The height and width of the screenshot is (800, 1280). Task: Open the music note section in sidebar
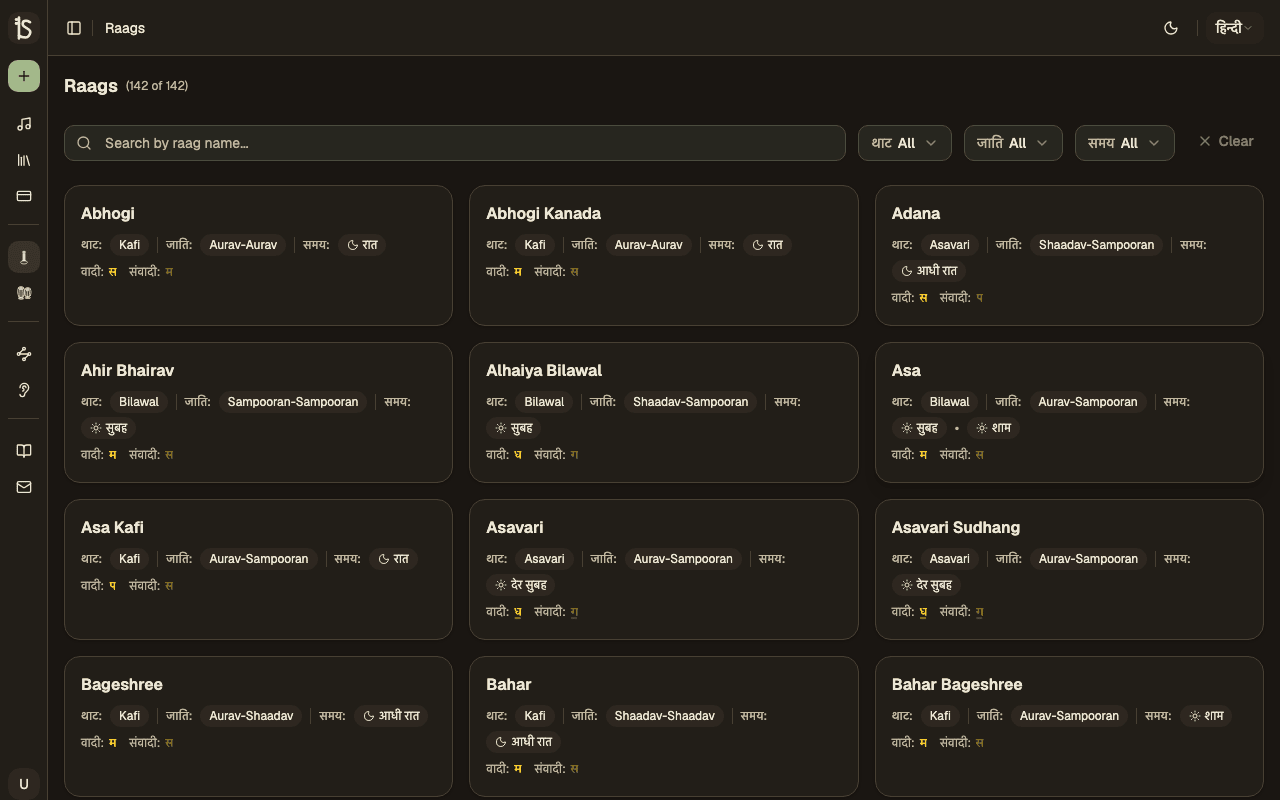click(x=24, y=124)
